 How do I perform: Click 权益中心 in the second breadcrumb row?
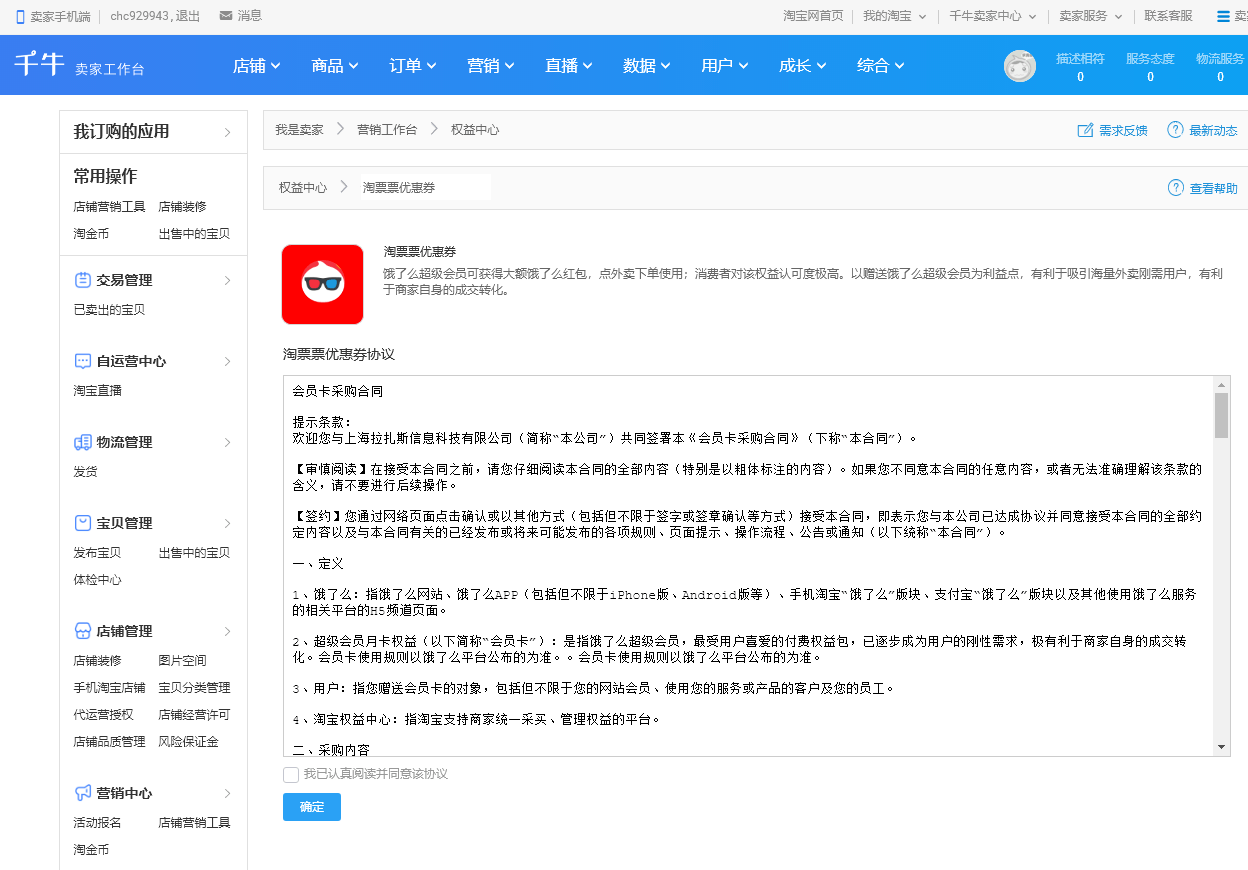(303, 188)
